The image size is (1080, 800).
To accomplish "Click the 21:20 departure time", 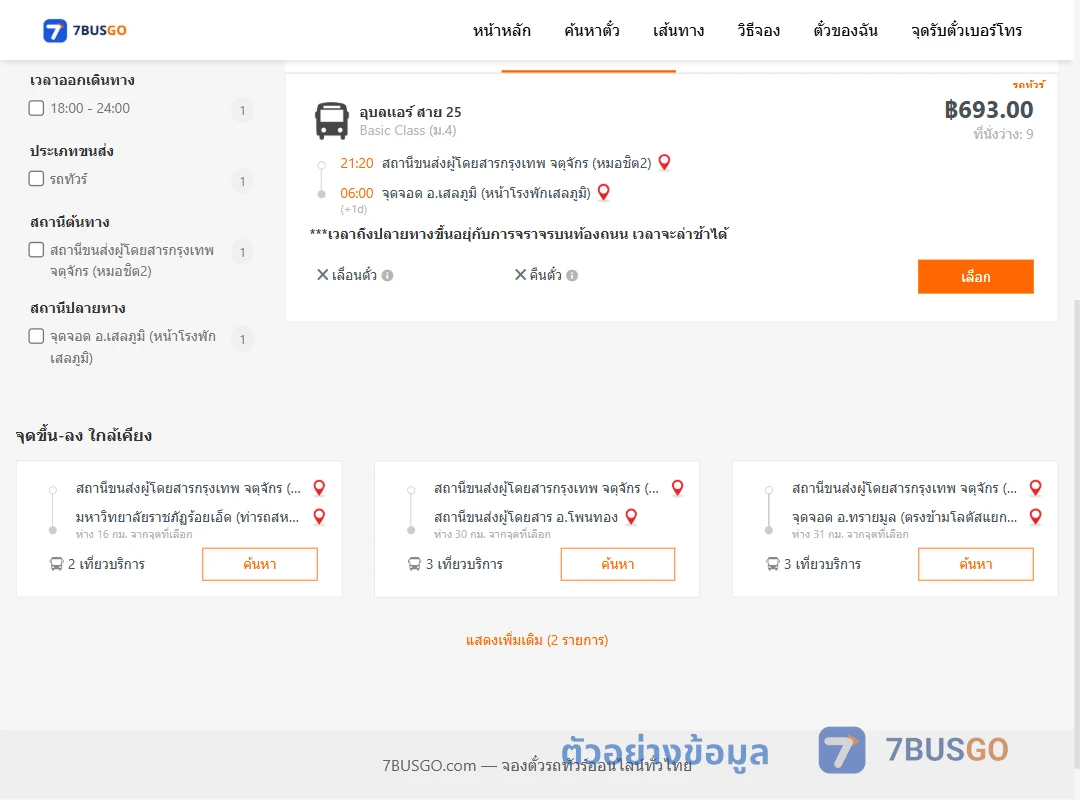I will pos(357,163).
